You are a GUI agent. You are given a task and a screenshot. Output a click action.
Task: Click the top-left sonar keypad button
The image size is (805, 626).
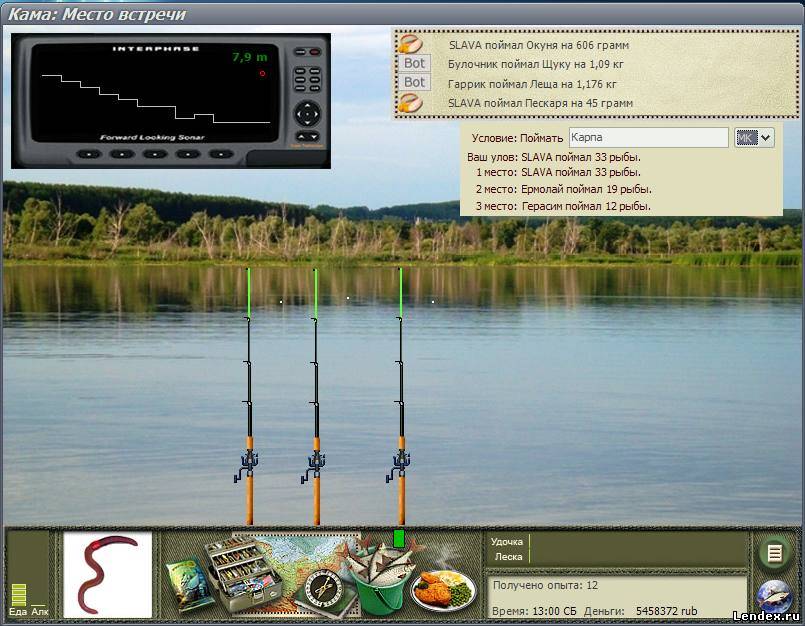click(x=300, y=71)
